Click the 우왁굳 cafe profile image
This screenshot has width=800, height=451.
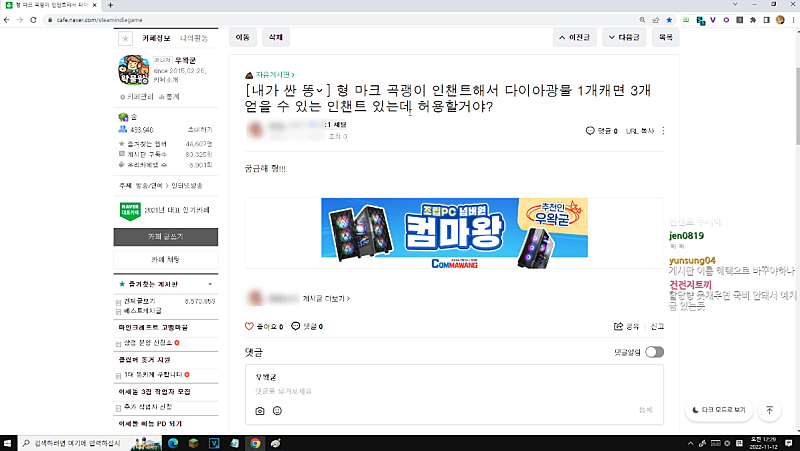133,70
